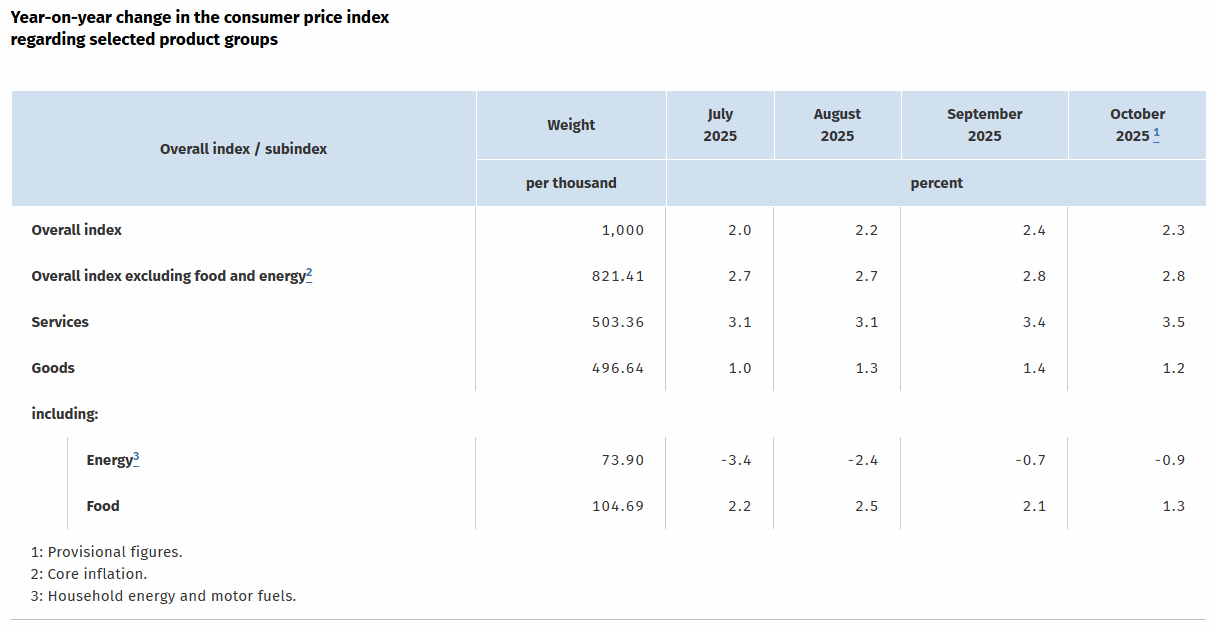Open footnote 2 link after 'food and energy'
Image resolution: width=1217 pixels, height=632 pixels.
point(309,273)
